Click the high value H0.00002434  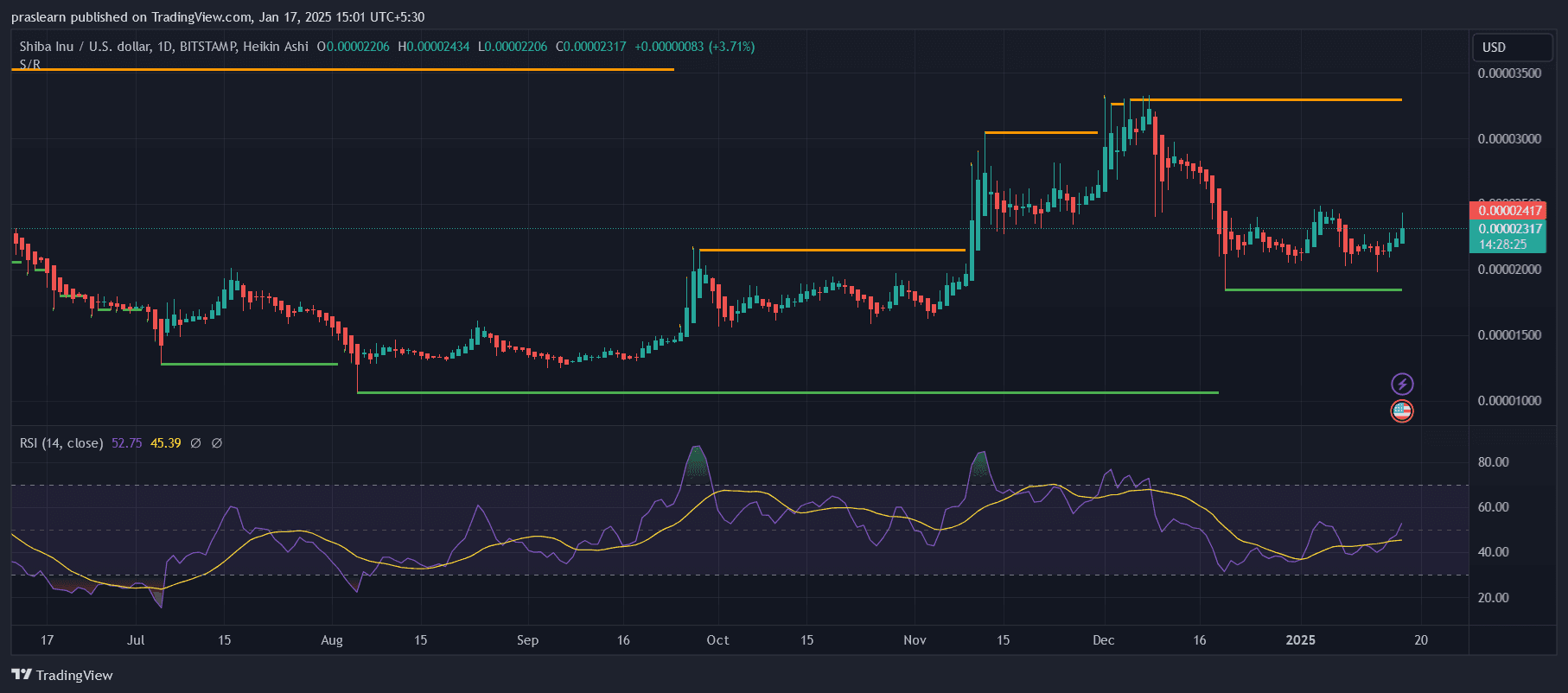434,47
